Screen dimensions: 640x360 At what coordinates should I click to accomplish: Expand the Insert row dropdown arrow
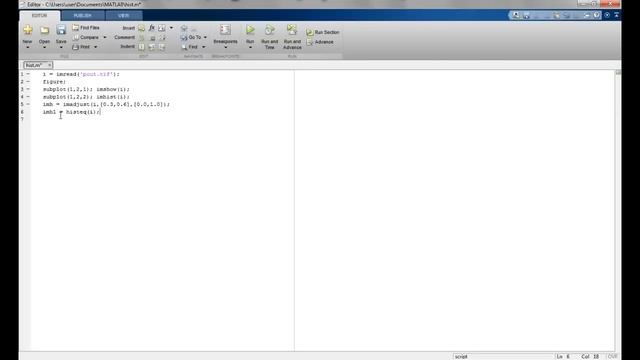pyautogui.click(x=171, y=28)
